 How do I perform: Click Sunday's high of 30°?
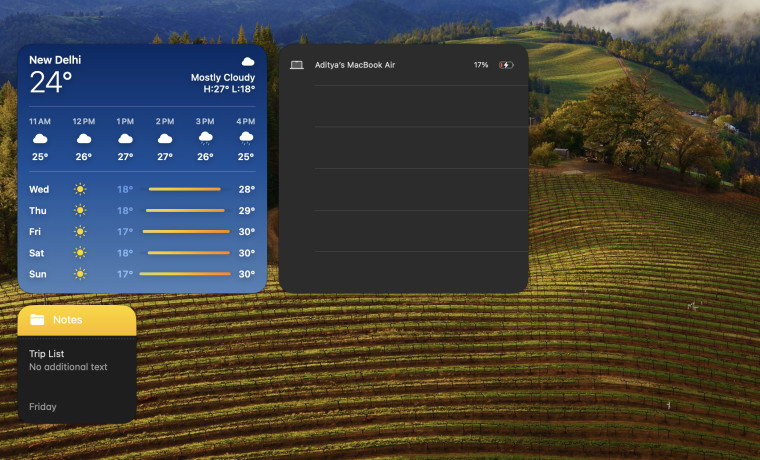tap(247, 274)
